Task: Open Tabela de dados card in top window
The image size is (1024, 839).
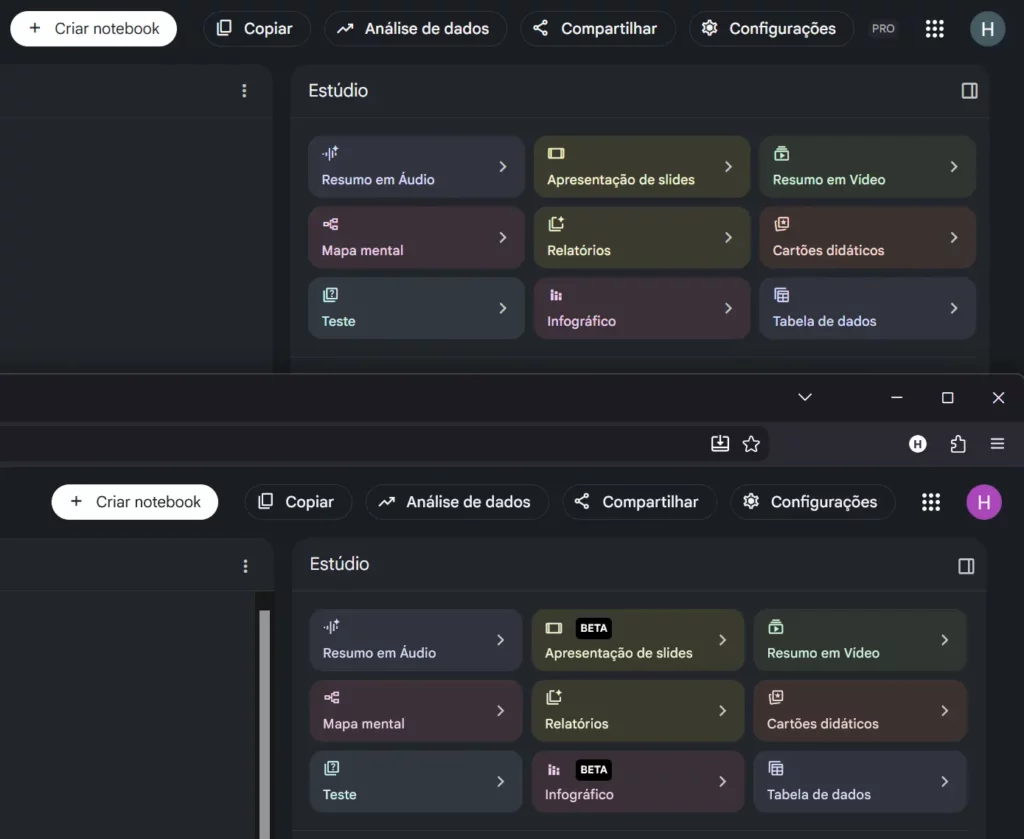Action: pyautogui.click(x=867, y=308)
